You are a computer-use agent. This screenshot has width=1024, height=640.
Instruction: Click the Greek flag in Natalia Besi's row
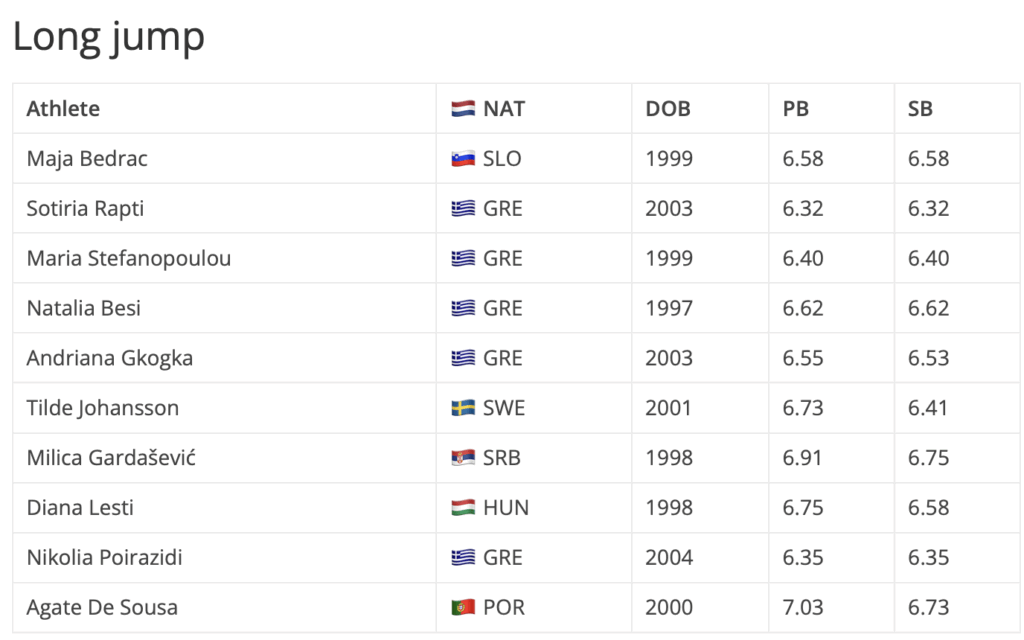[462, 308]
